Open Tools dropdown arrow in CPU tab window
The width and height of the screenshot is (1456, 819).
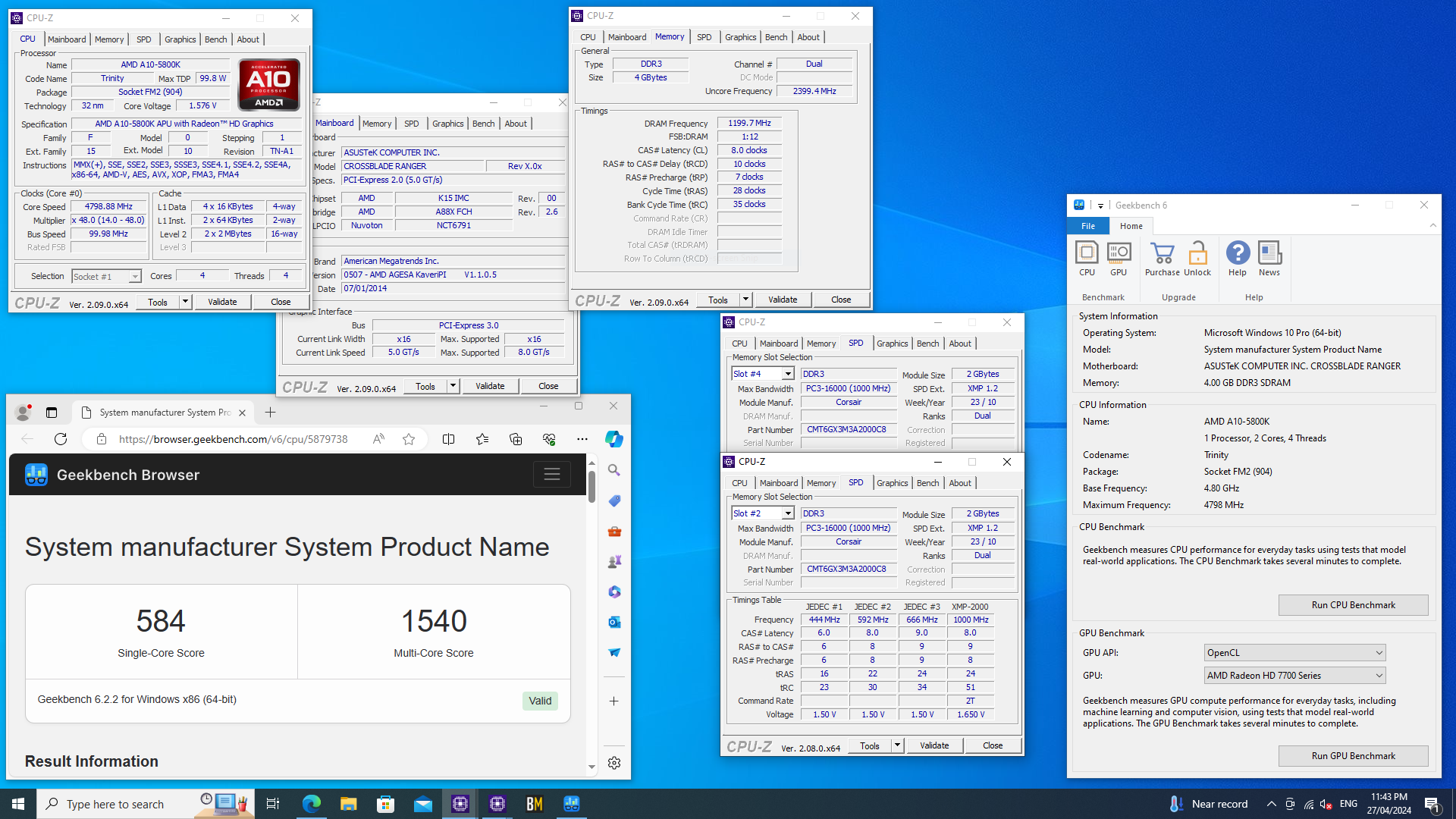coord(184,302)
